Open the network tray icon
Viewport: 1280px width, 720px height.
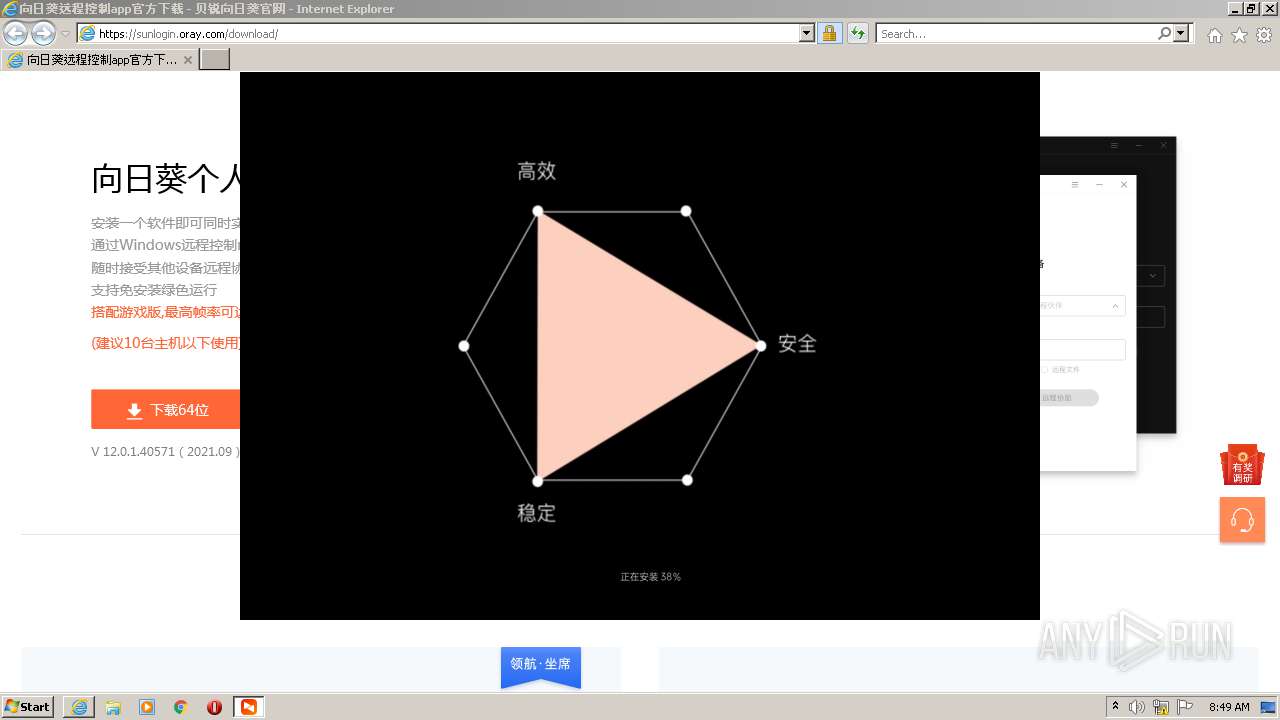click(1161, 707)
